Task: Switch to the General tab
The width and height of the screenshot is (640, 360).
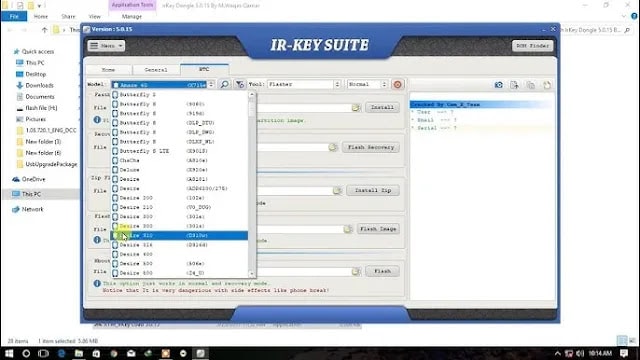Action: pyautogui.click(x=156, y=70)
